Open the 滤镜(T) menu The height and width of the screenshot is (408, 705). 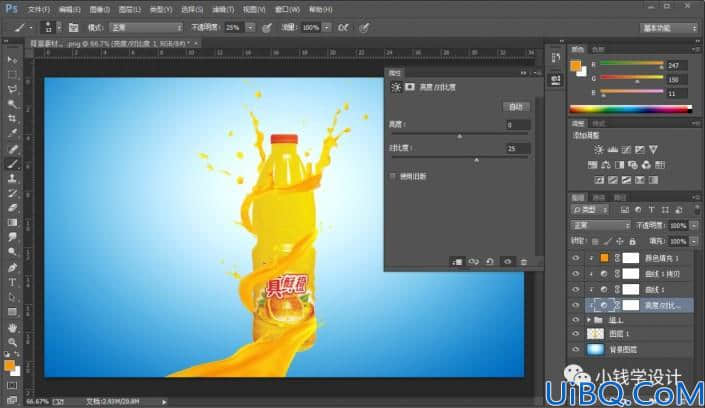tap(223, 9)
